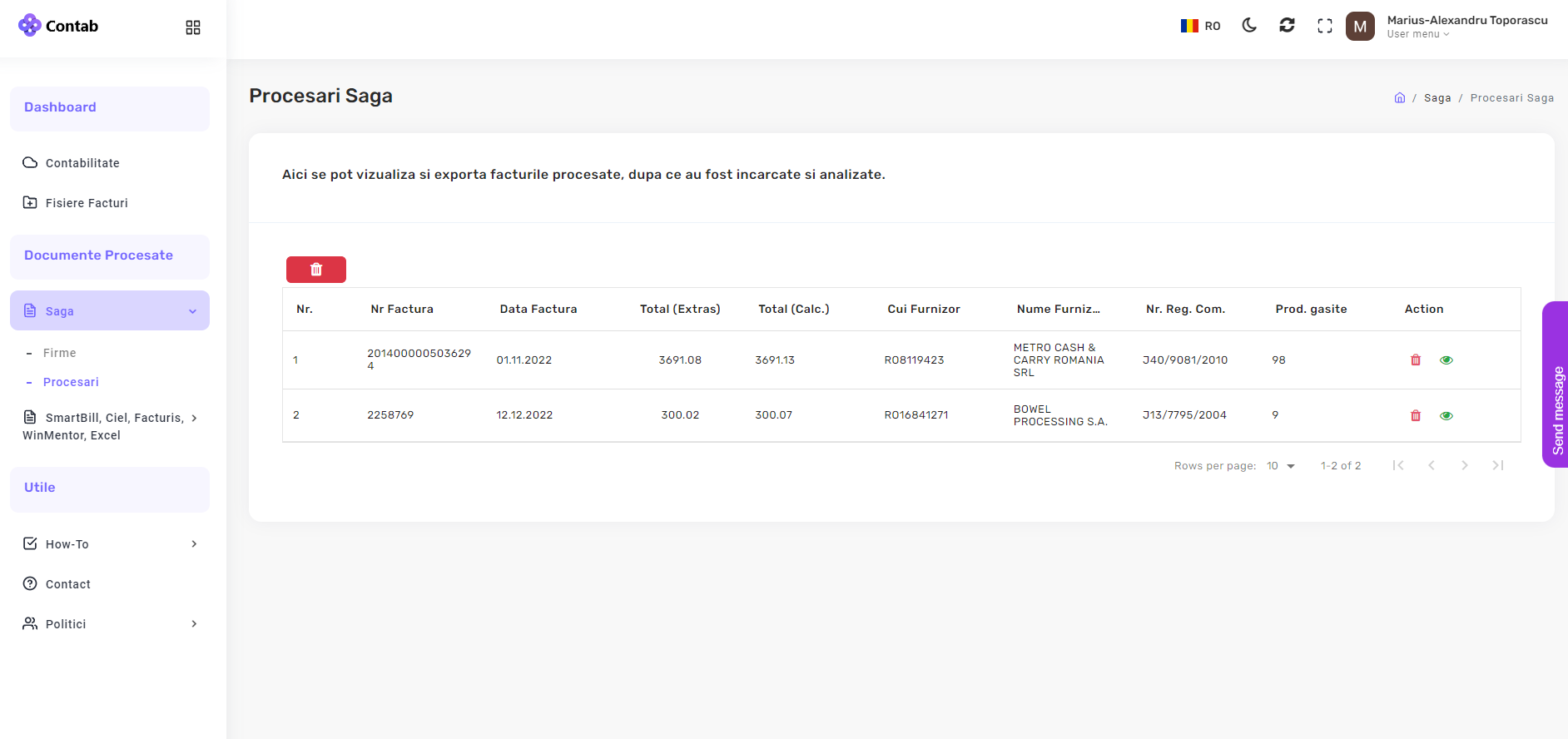Open the rows per page dropdown

click(1281, 466)
